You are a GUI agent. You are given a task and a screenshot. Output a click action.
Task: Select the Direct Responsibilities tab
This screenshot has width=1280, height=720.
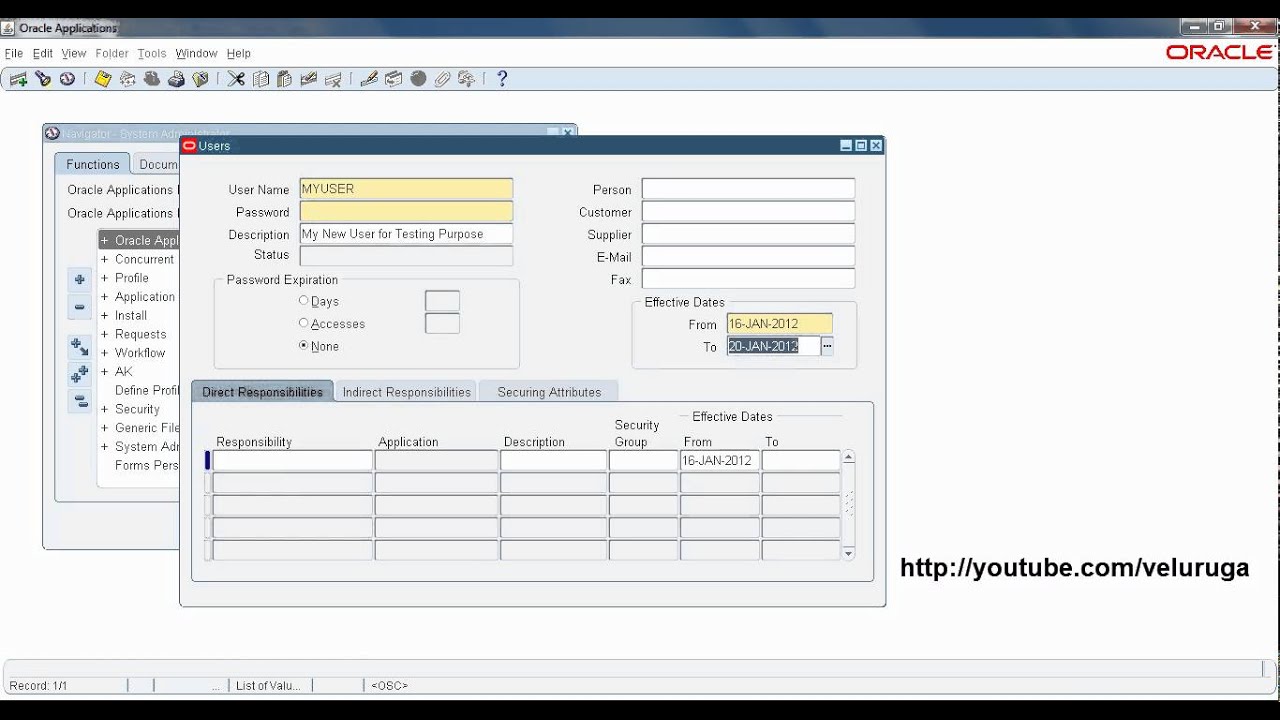[x=262, y=392]
